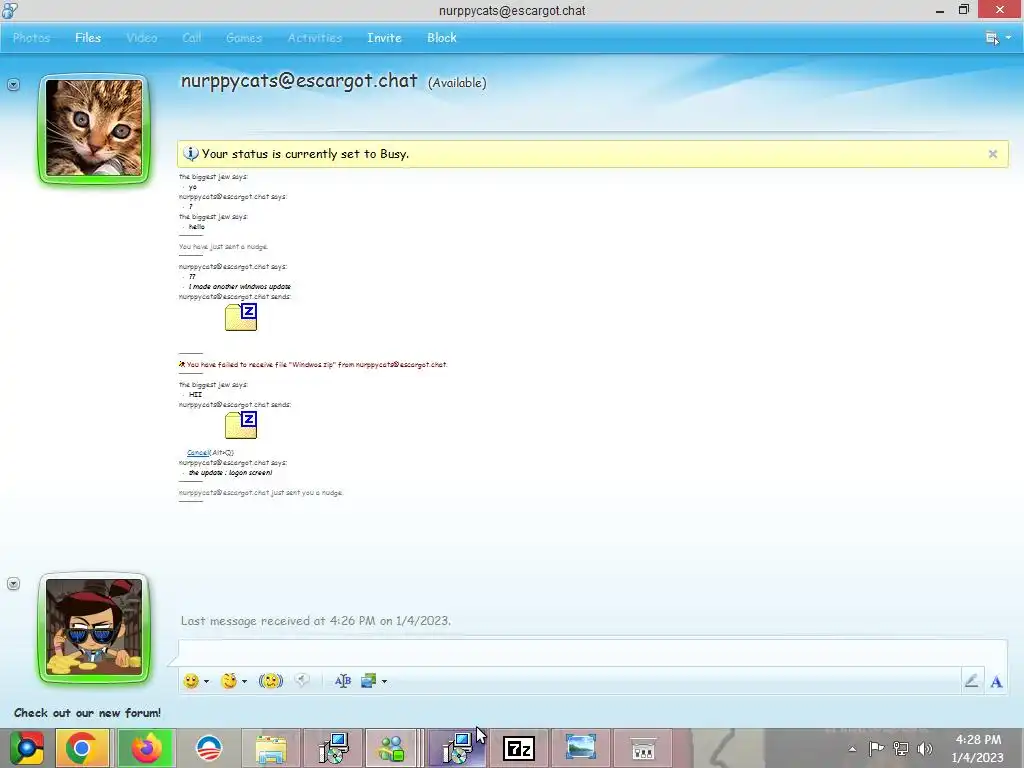Open the first received zip file icon
This screenshot has width=1024, height=768.
tap(241, 317)
